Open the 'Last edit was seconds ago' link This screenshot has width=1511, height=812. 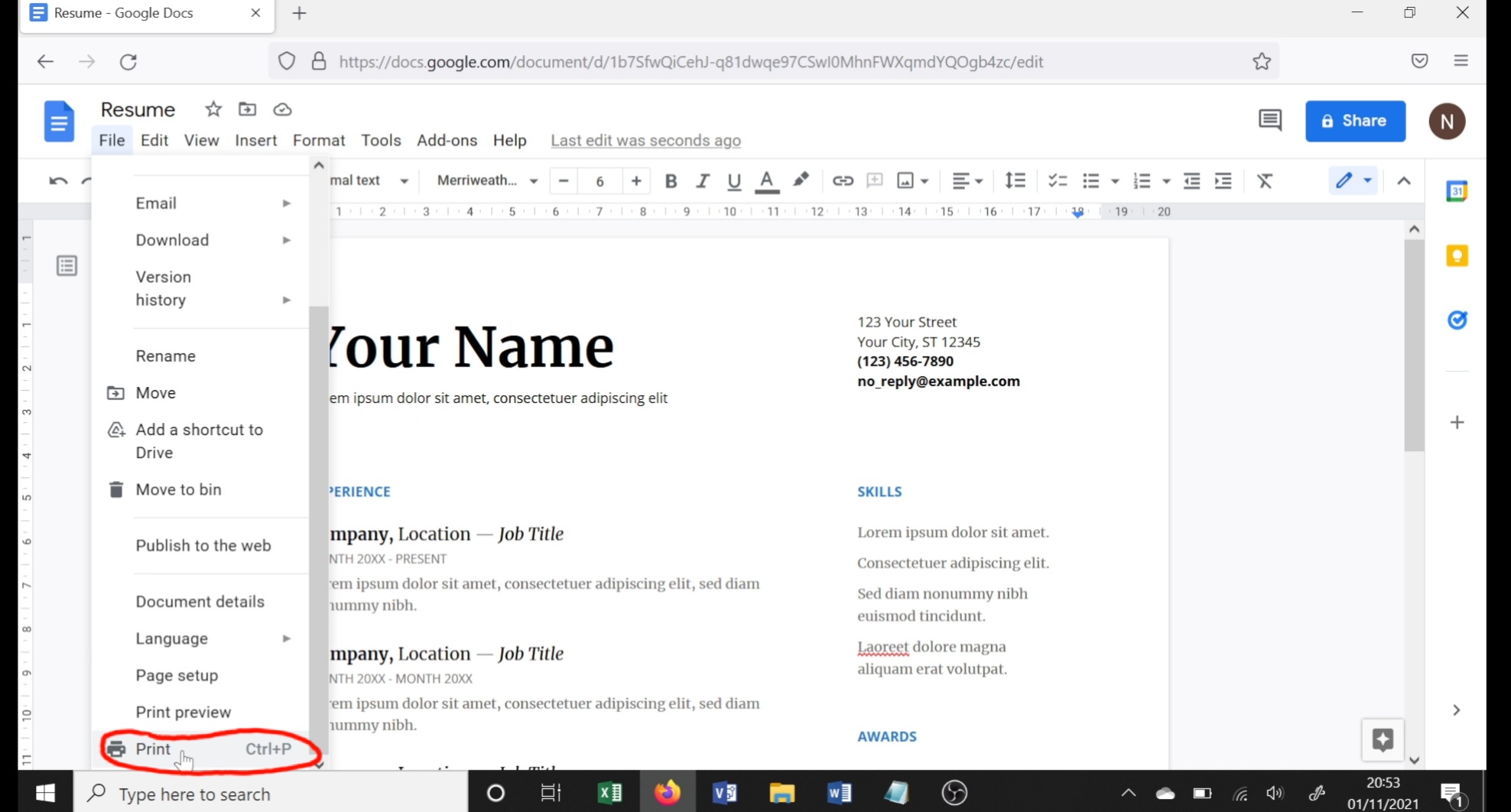pyautogui.click(x=645, y=141)
